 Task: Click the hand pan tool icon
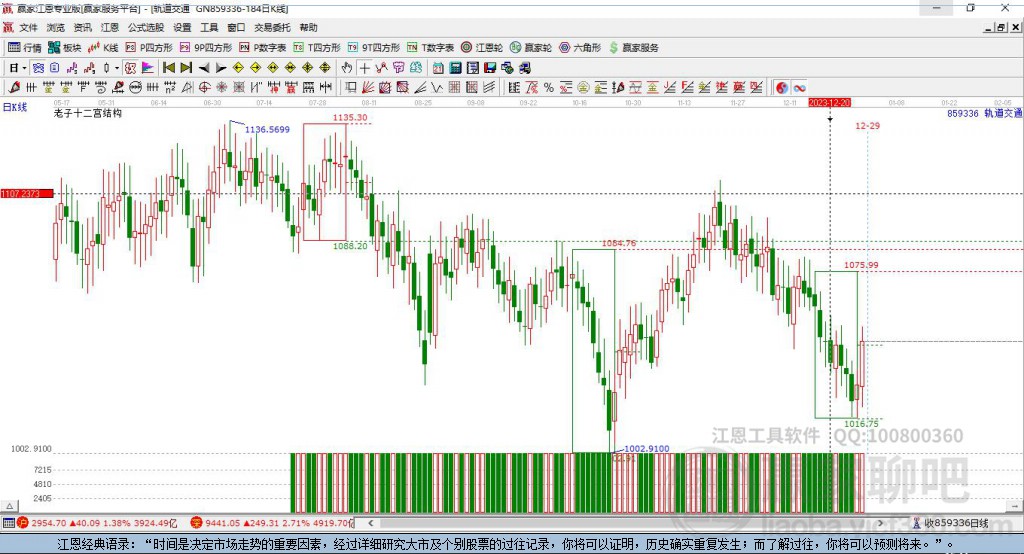tap(347, 68)
